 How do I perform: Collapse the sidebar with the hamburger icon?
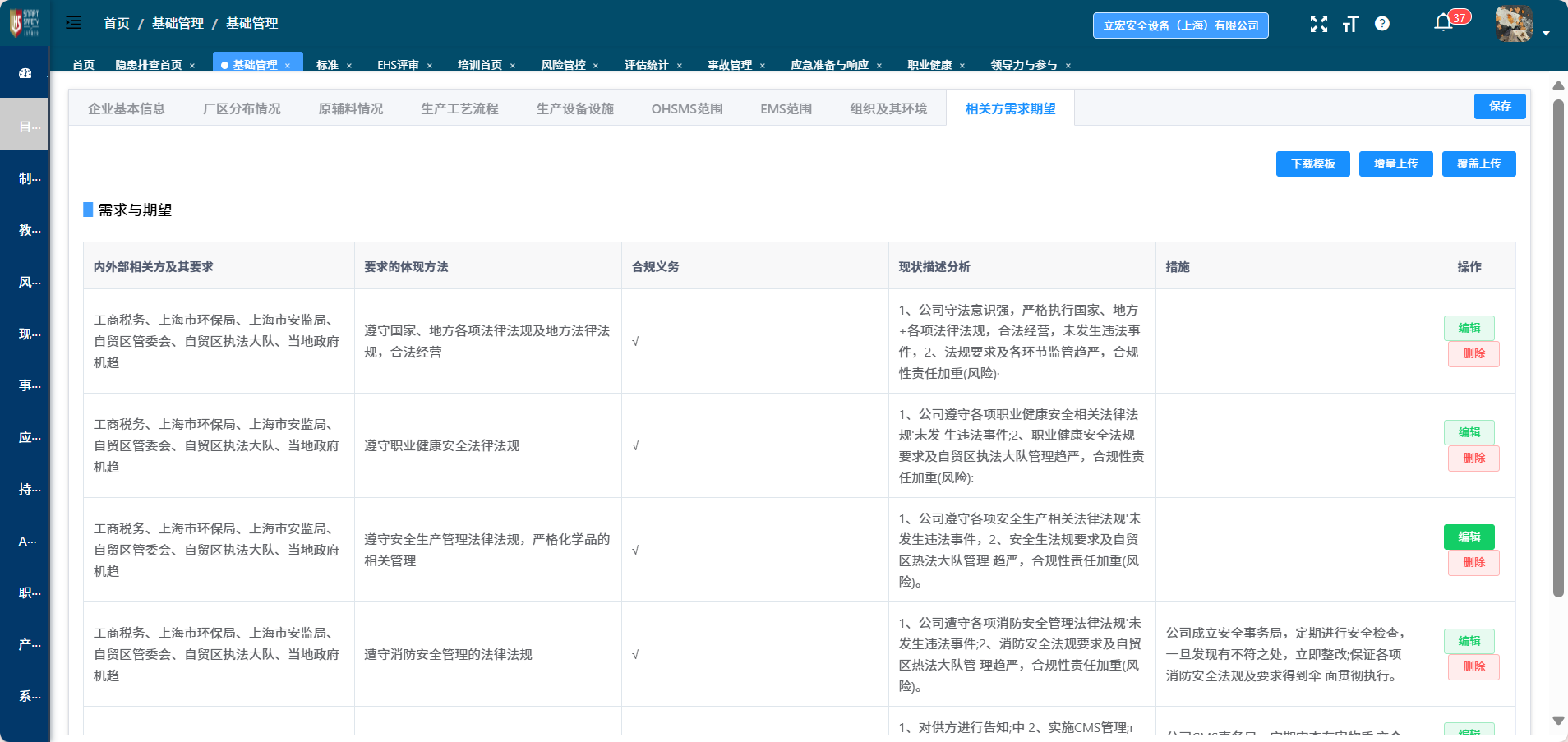[x=73, y=23]
